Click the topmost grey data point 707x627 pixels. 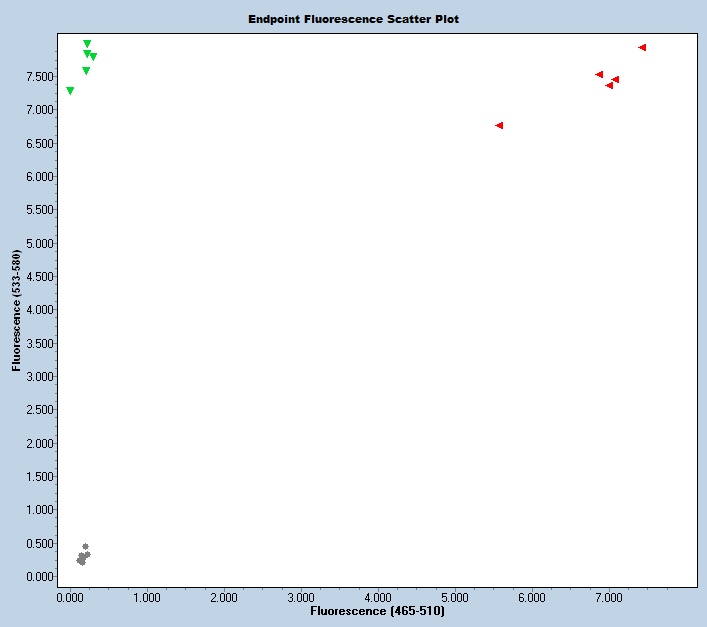pyautogui.click(x=85, y=547)
